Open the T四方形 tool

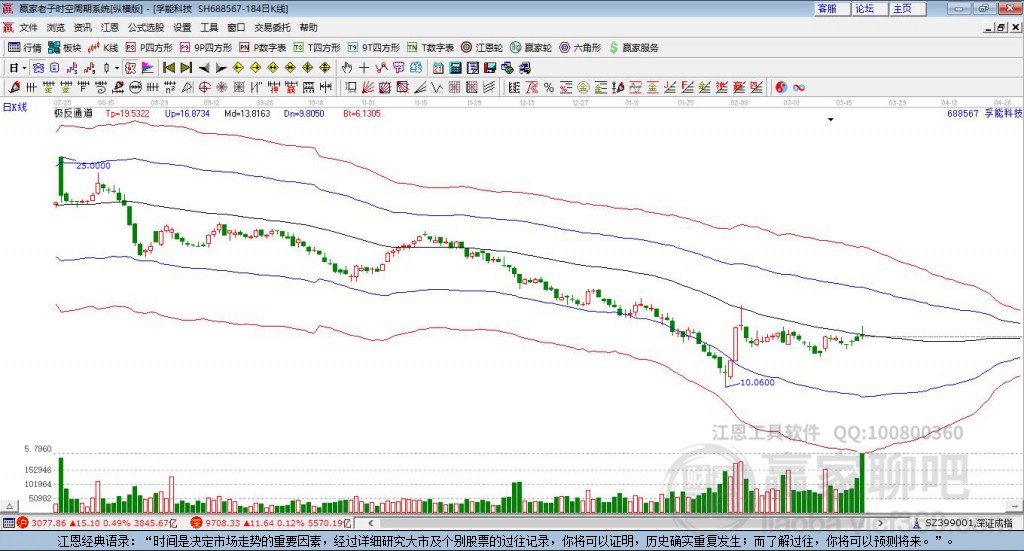(x=317, y=48)
